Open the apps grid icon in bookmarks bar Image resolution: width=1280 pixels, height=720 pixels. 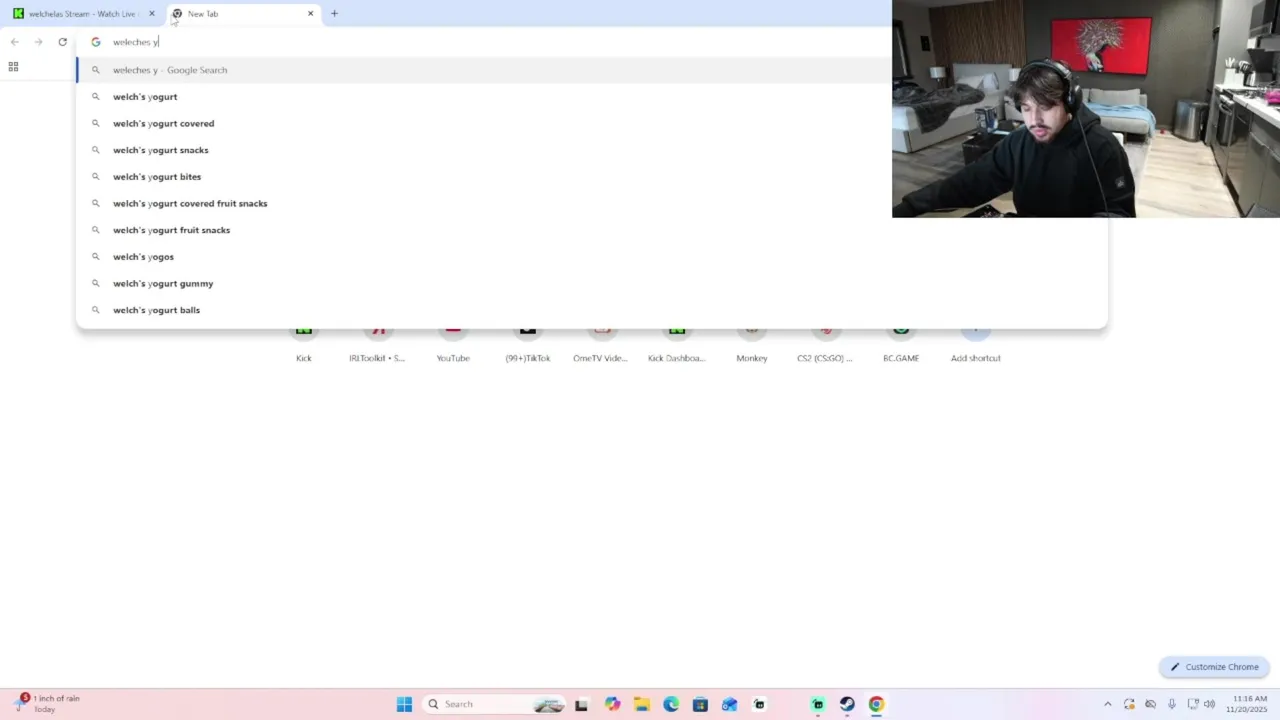(13, 67)
